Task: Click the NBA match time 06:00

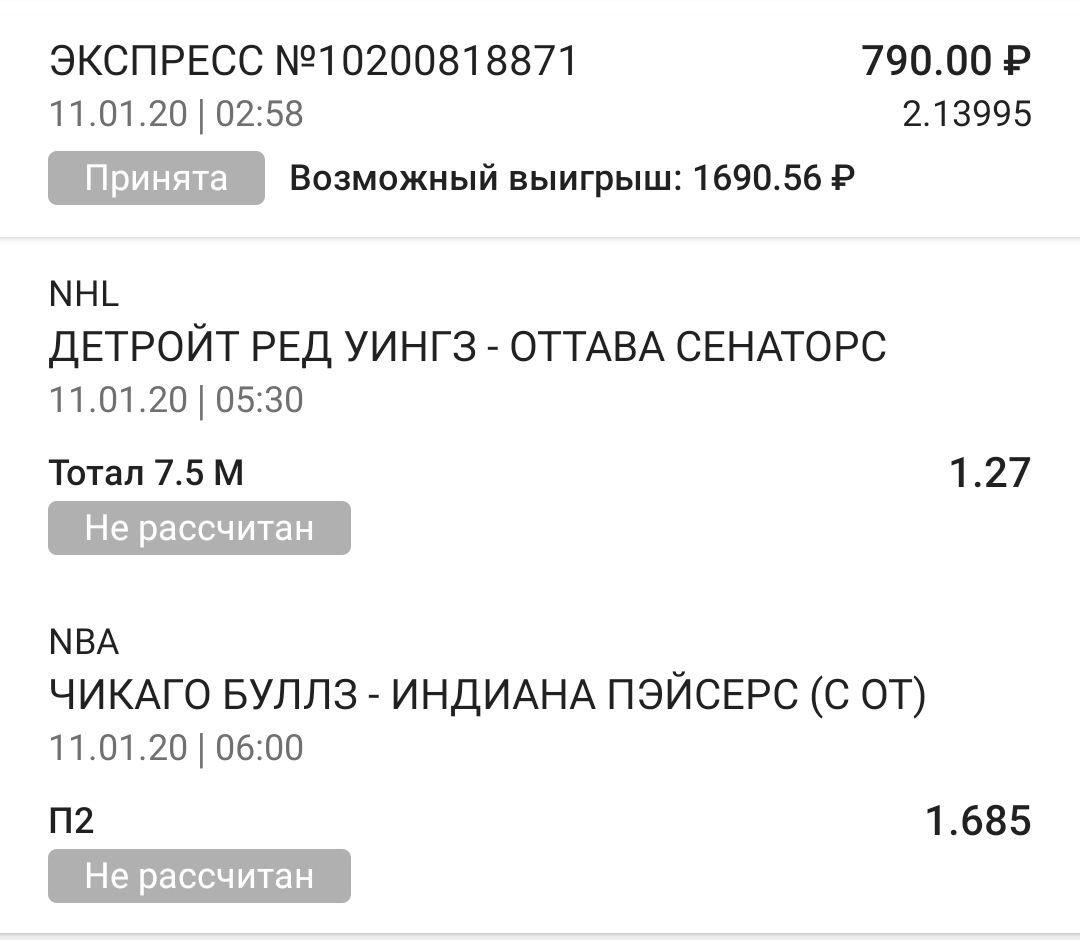Action: pos(260,748)
